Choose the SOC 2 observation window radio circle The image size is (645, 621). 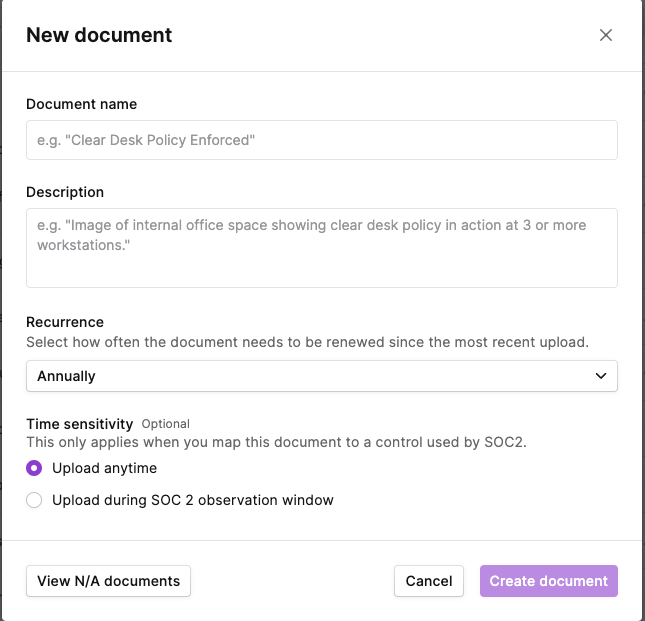click(34, 500)
